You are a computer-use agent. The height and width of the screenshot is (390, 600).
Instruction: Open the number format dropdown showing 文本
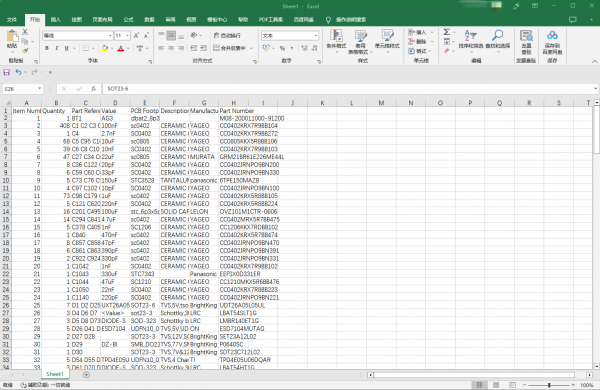(316, 36)
